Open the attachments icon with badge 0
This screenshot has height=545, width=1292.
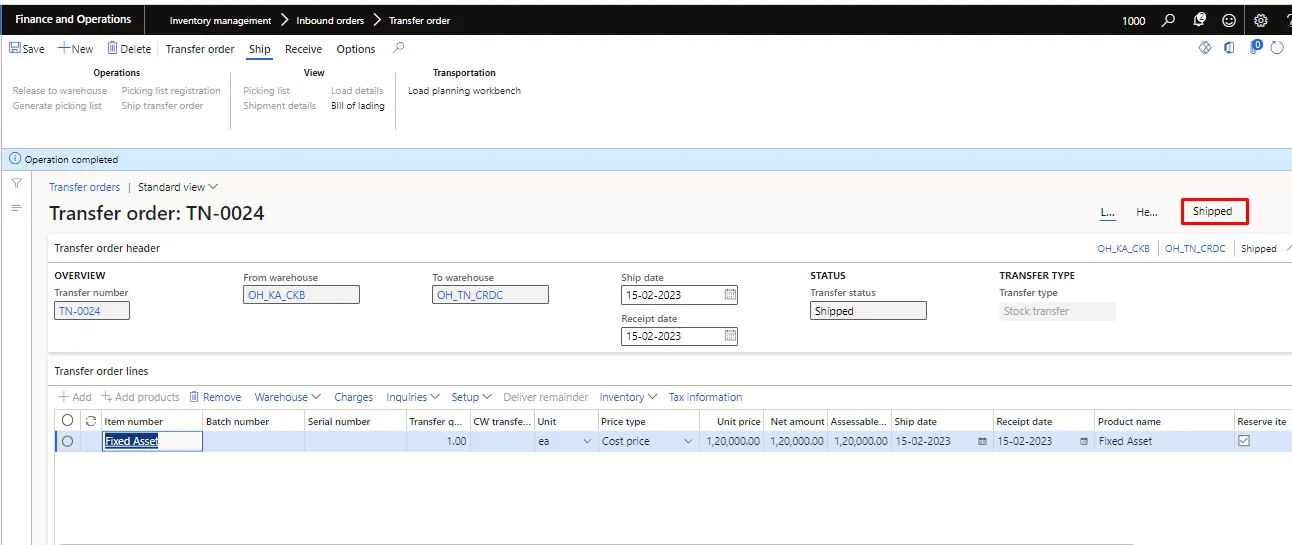coord(1255,46)
